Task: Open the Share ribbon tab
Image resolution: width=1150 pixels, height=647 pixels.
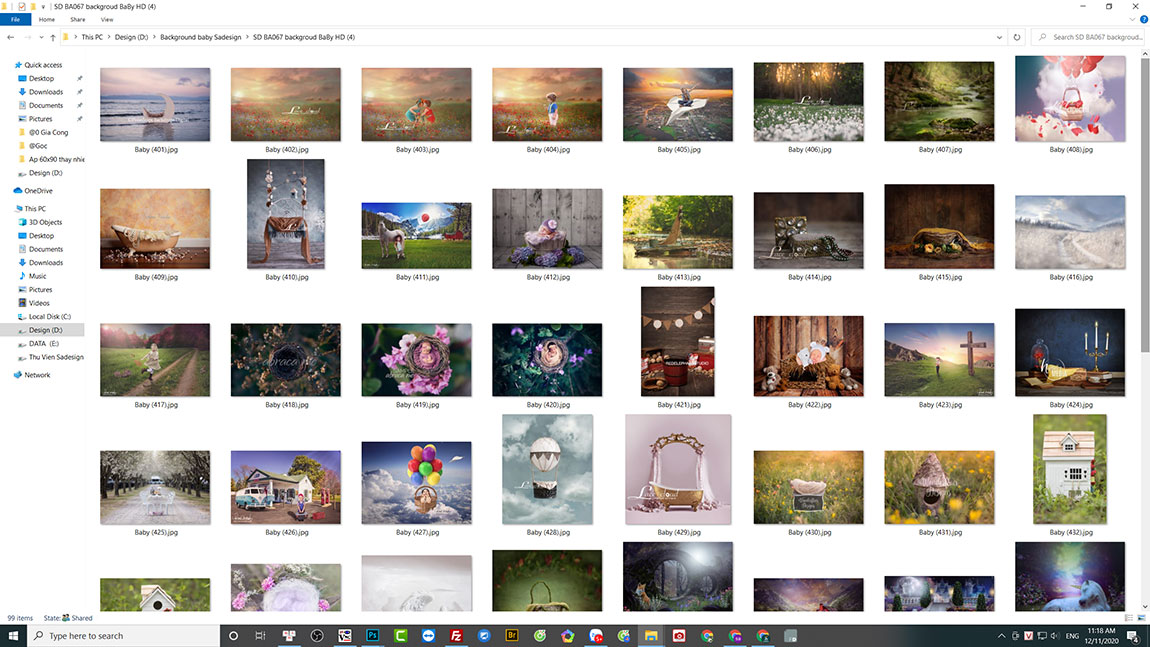Action: [x=78, y=20]
